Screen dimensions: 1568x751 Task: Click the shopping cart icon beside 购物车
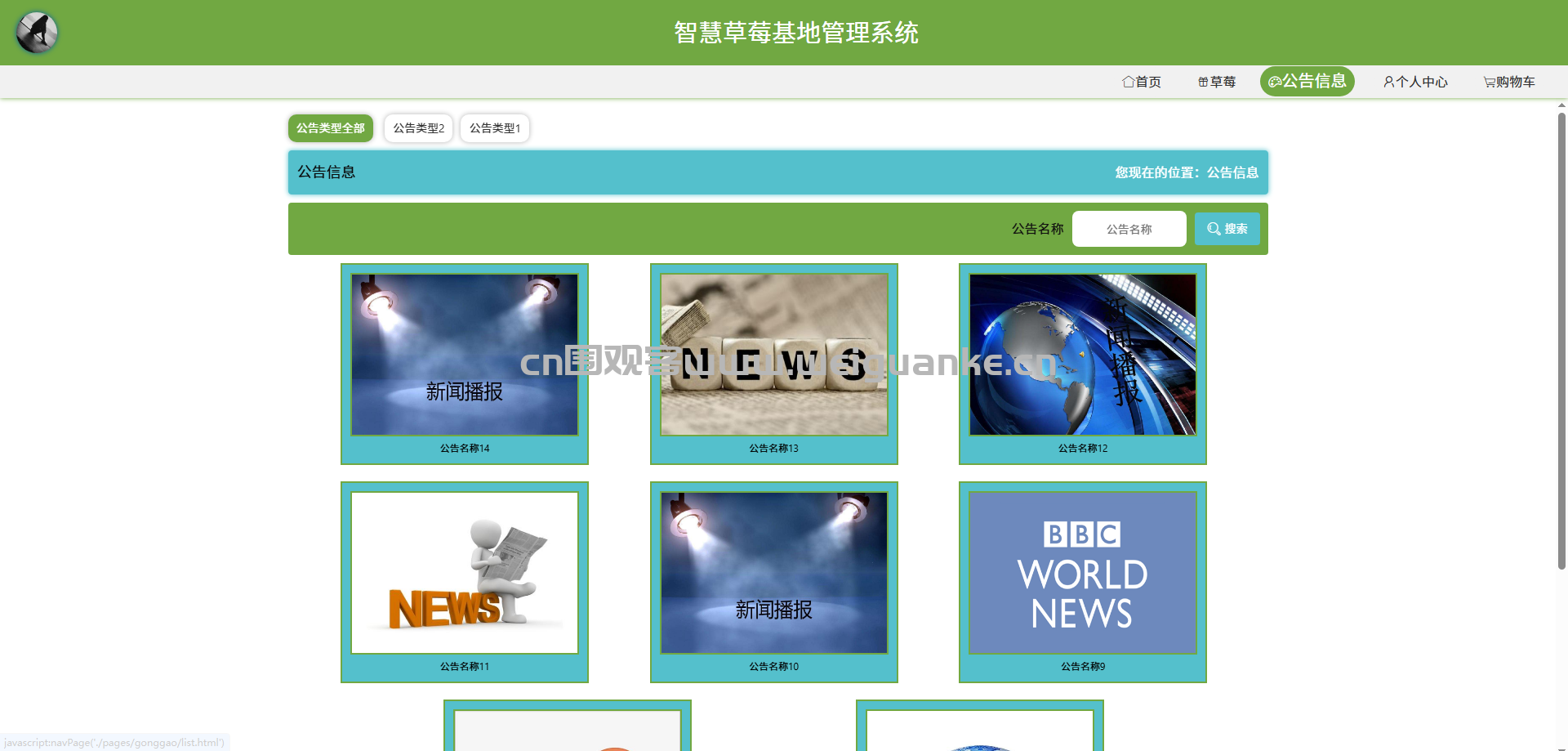point(1490,82)
